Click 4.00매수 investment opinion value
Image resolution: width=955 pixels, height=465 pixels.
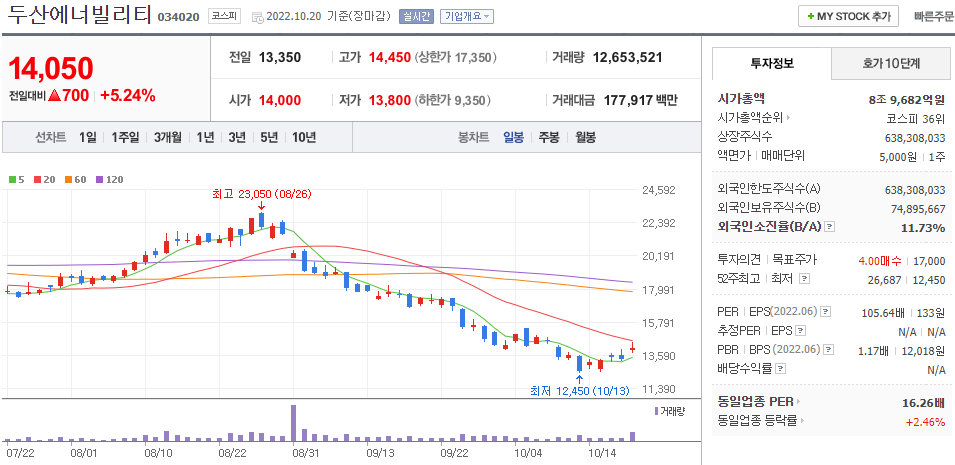coord(879,261)
